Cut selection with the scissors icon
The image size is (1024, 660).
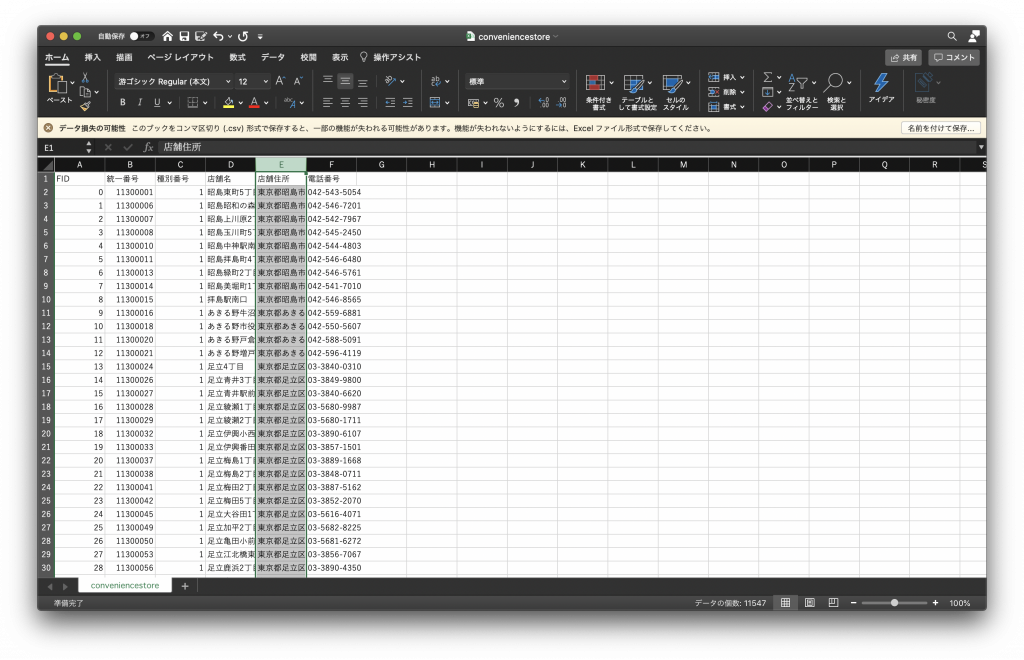coord(85,78)
